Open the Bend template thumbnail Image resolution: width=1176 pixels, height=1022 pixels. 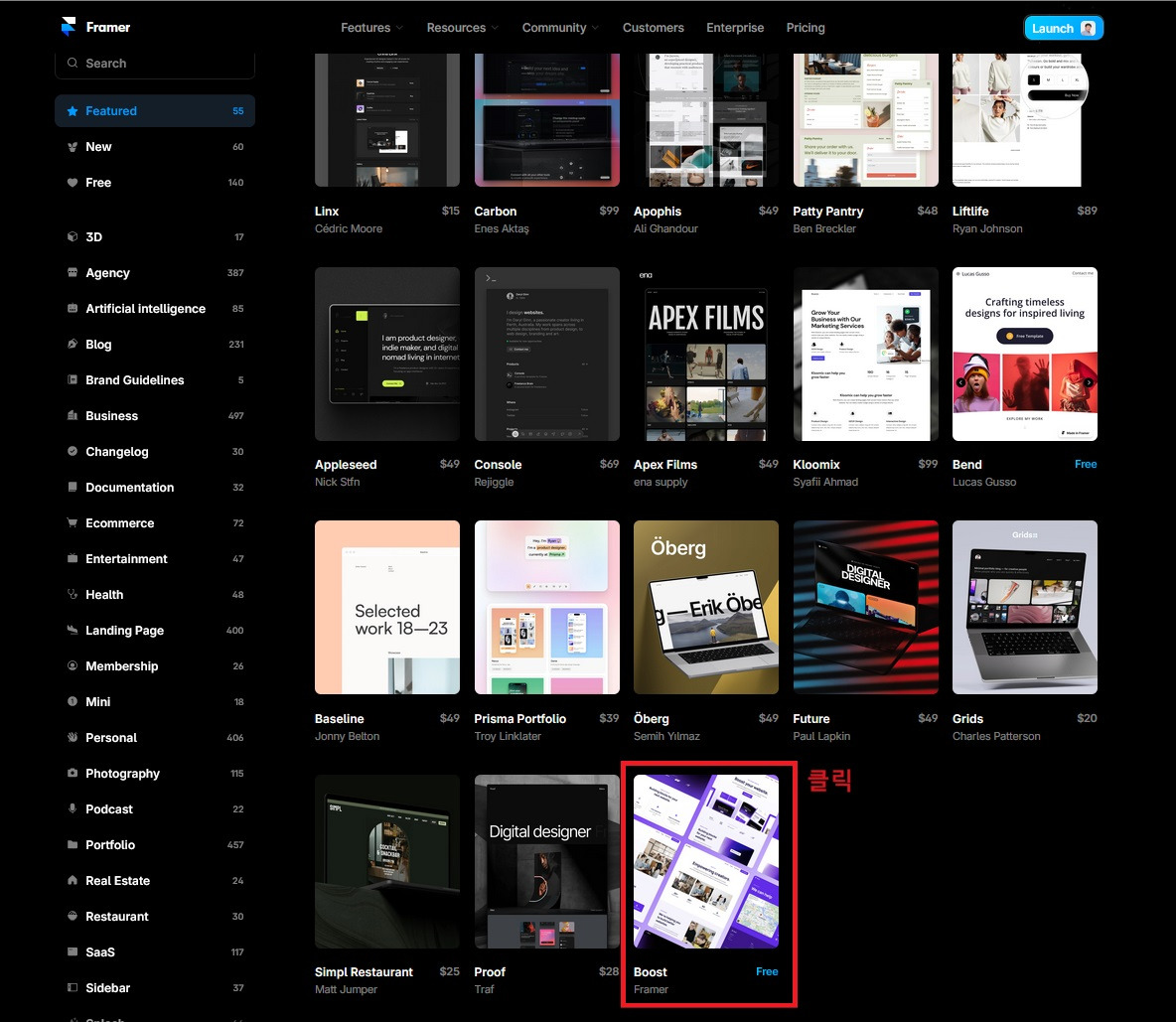click(x=1024, y=354)
